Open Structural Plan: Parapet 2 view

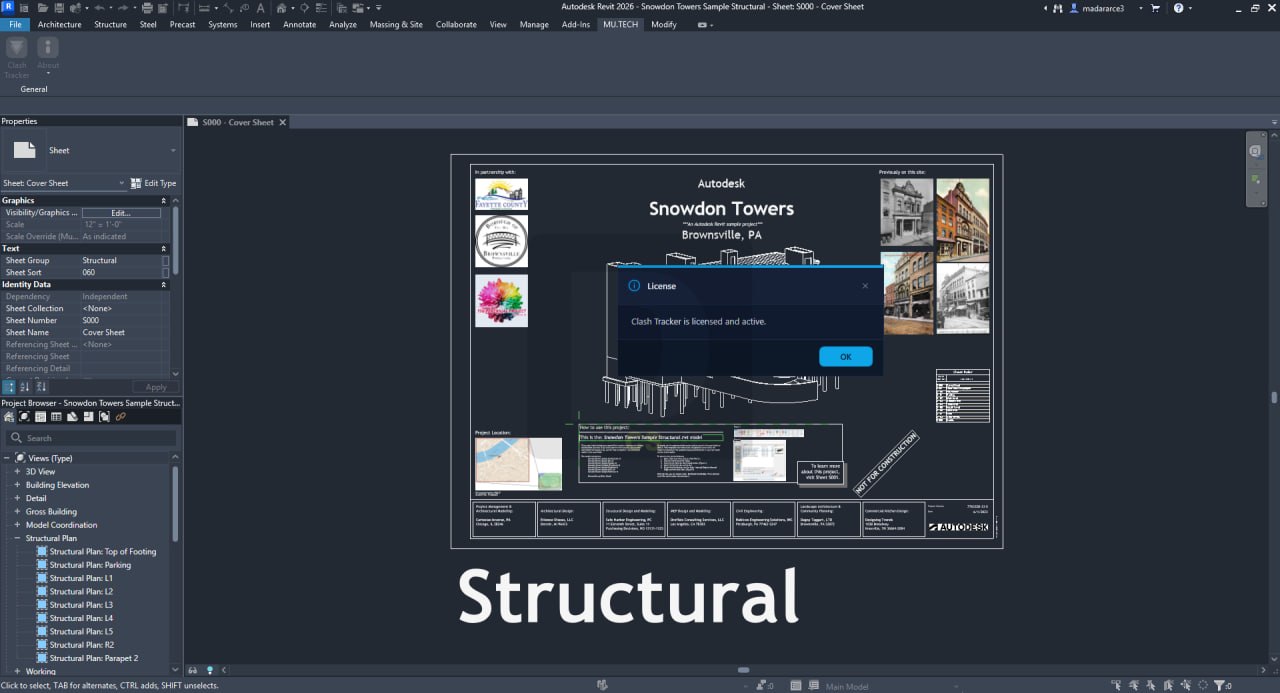(x=94, y=658)
